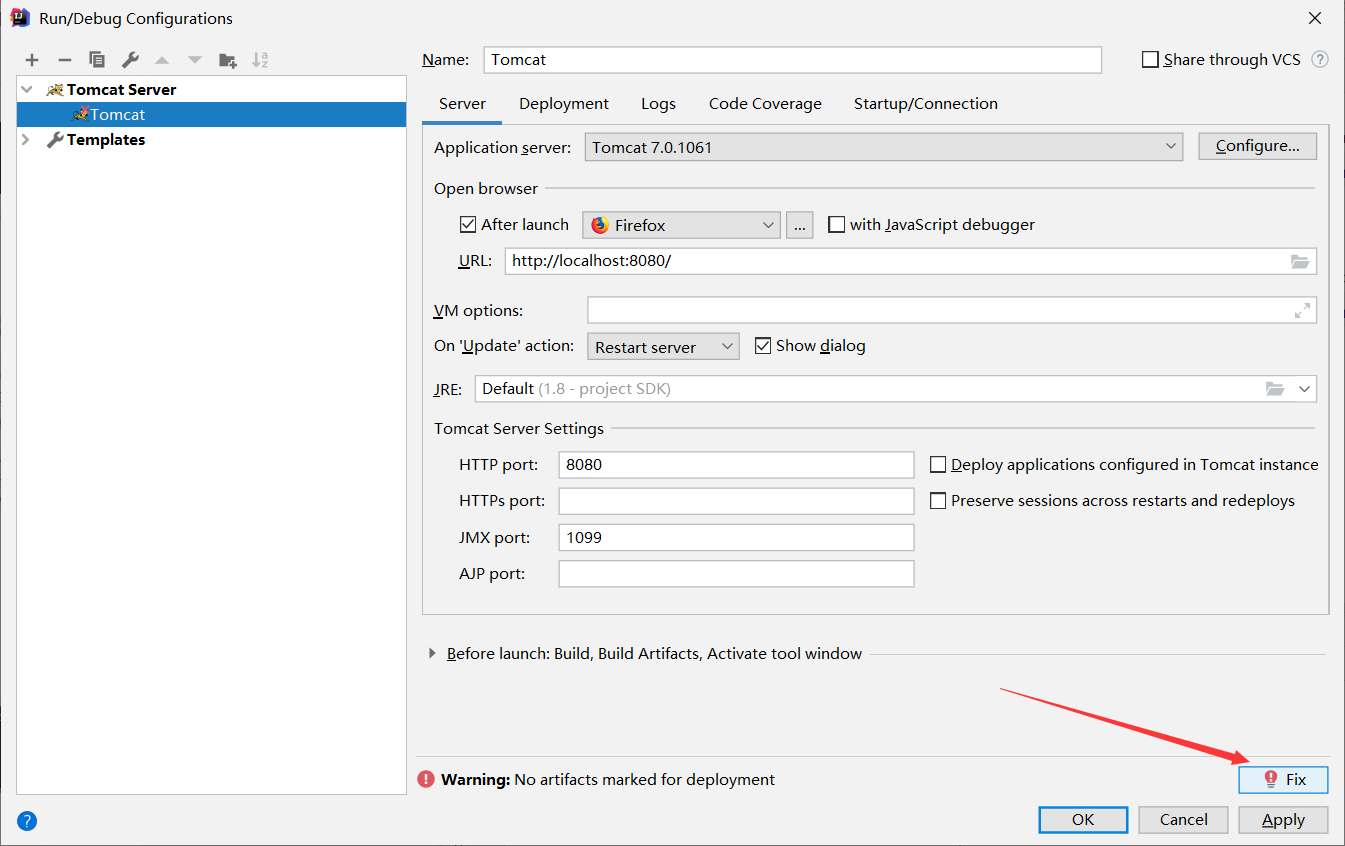
Task: Switch to Deployment tab
Action: (564, 104)
